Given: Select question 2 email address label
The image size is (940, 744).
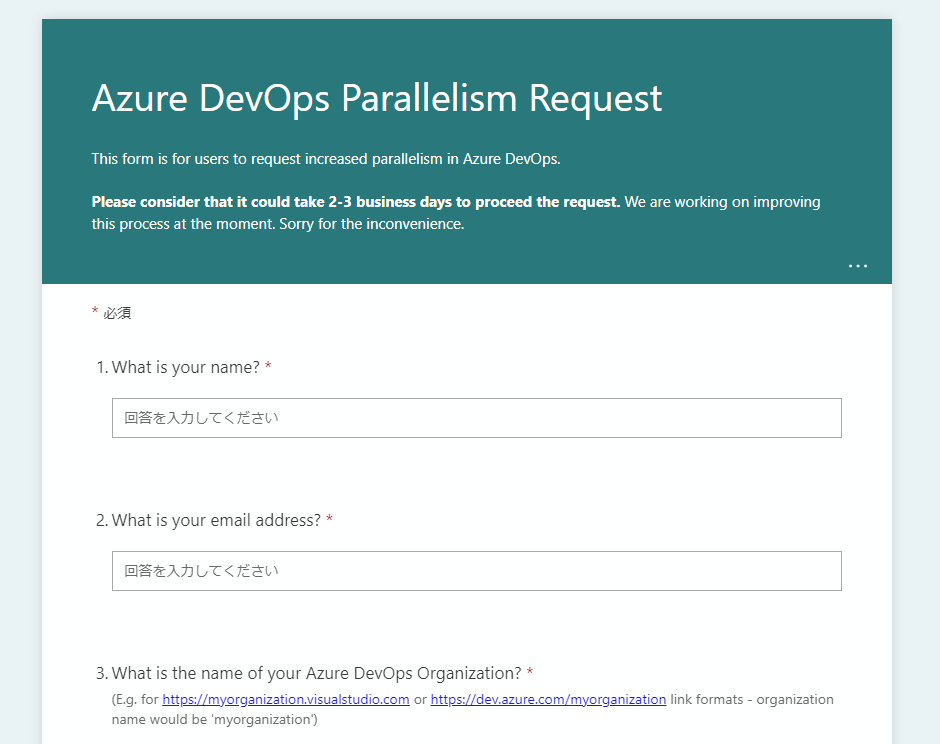Looking at the screenshot, I should 216,520.
